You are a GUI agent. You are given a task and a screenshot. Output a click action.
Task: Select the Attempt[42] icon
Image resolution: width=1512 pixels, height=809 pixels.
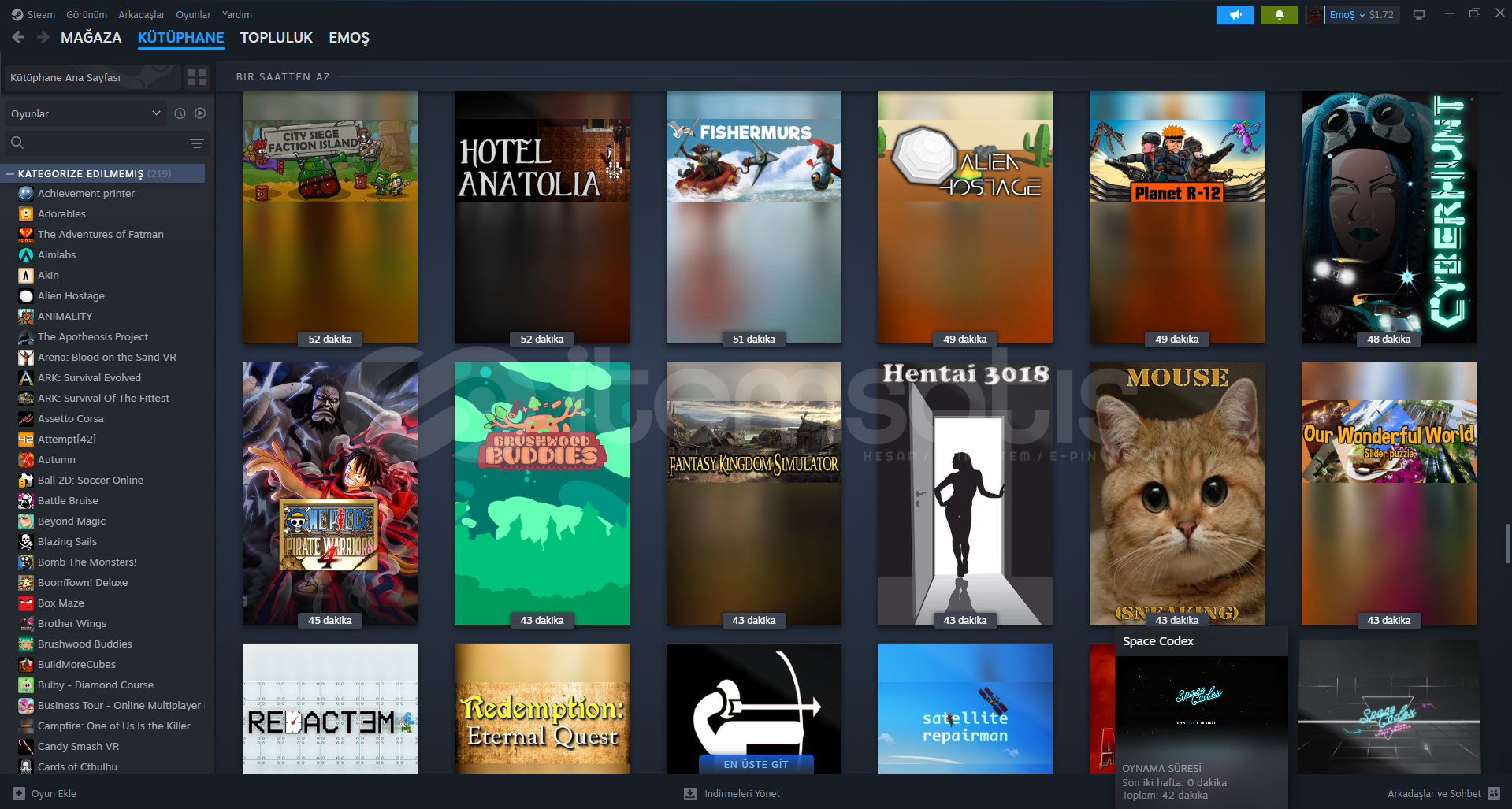click(x=26, y=439)
